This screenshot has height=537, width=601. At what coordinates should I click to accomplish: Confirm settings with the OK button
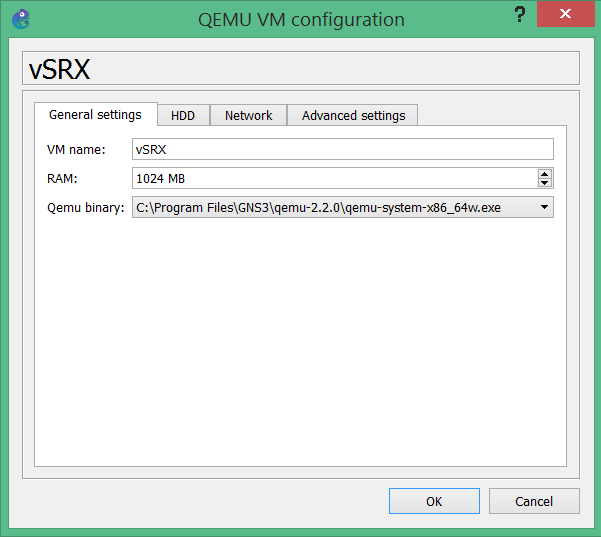434,501
